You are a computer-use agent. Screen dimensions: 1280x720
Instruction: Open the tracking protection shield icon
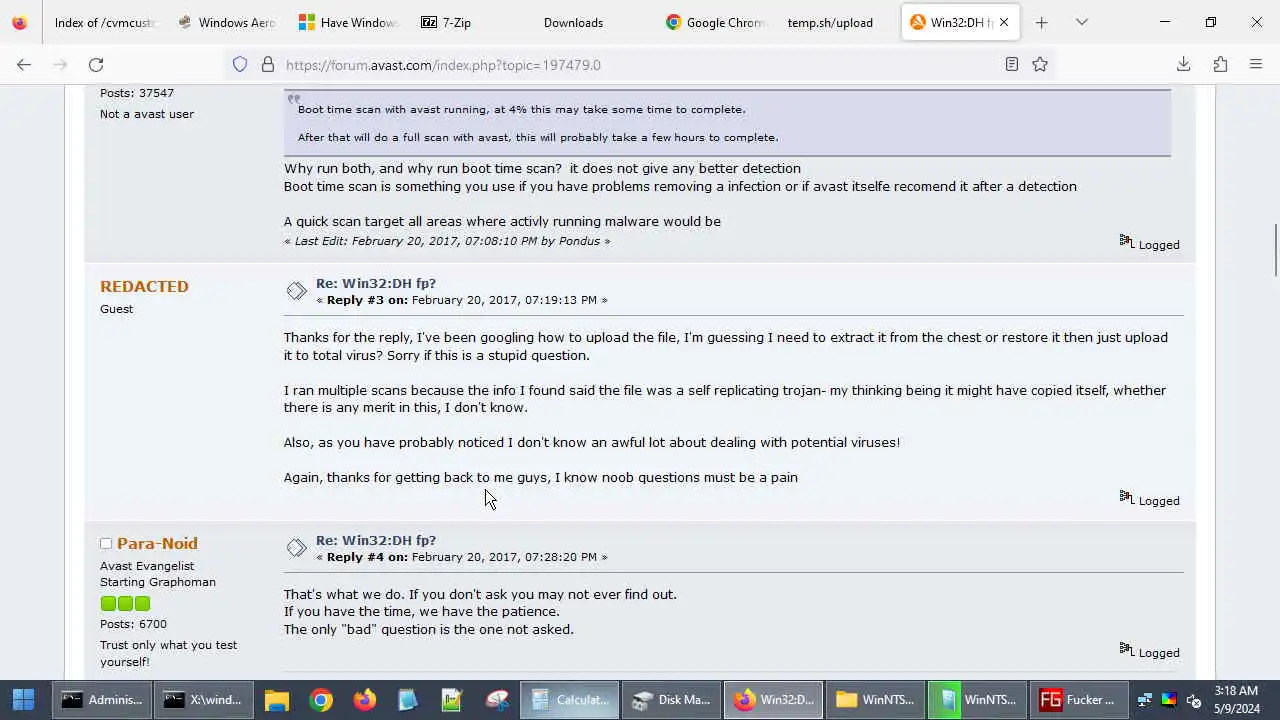pyautogui.click(x=240, y=65)
